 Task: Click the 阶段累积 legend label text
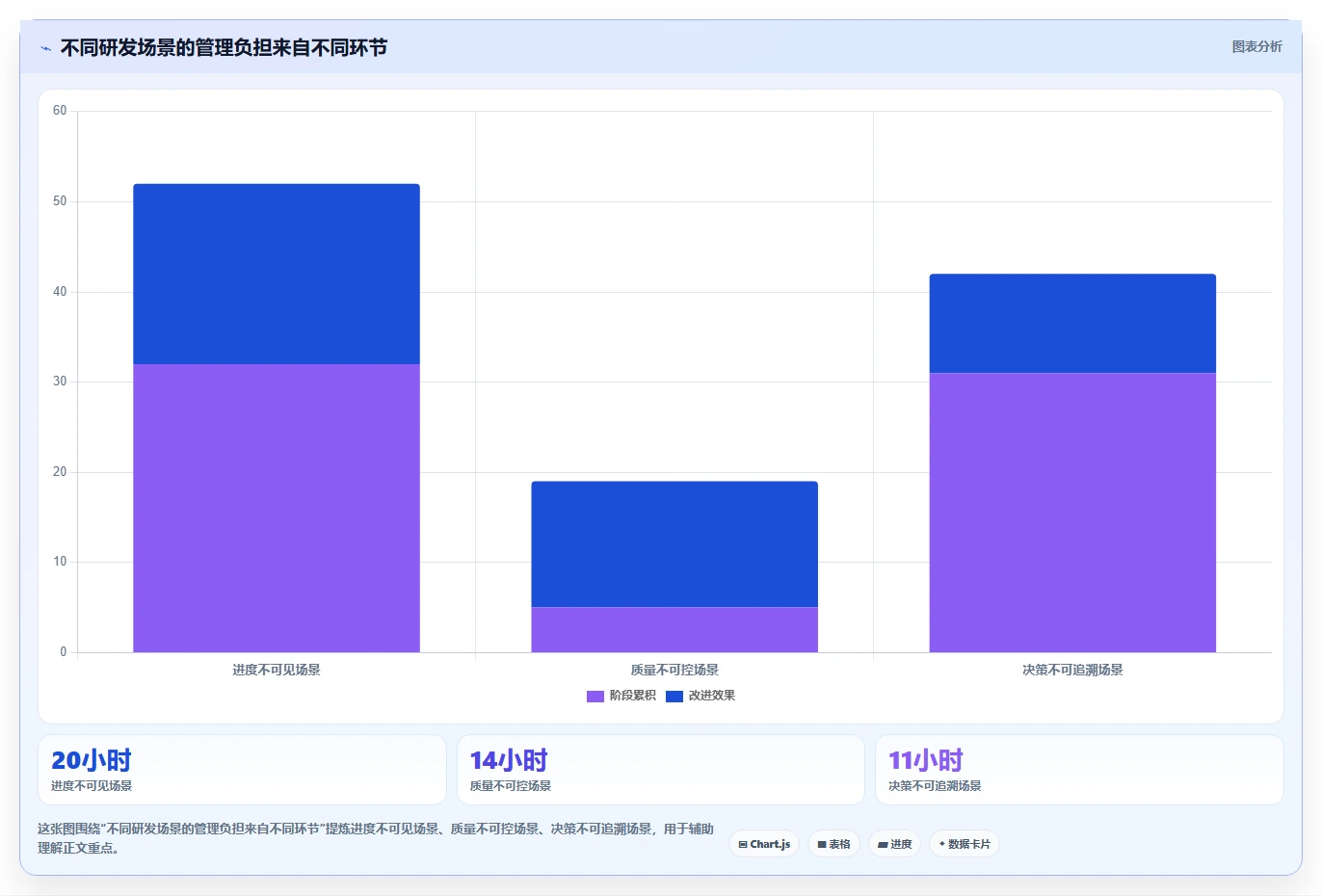pos(632,696)
